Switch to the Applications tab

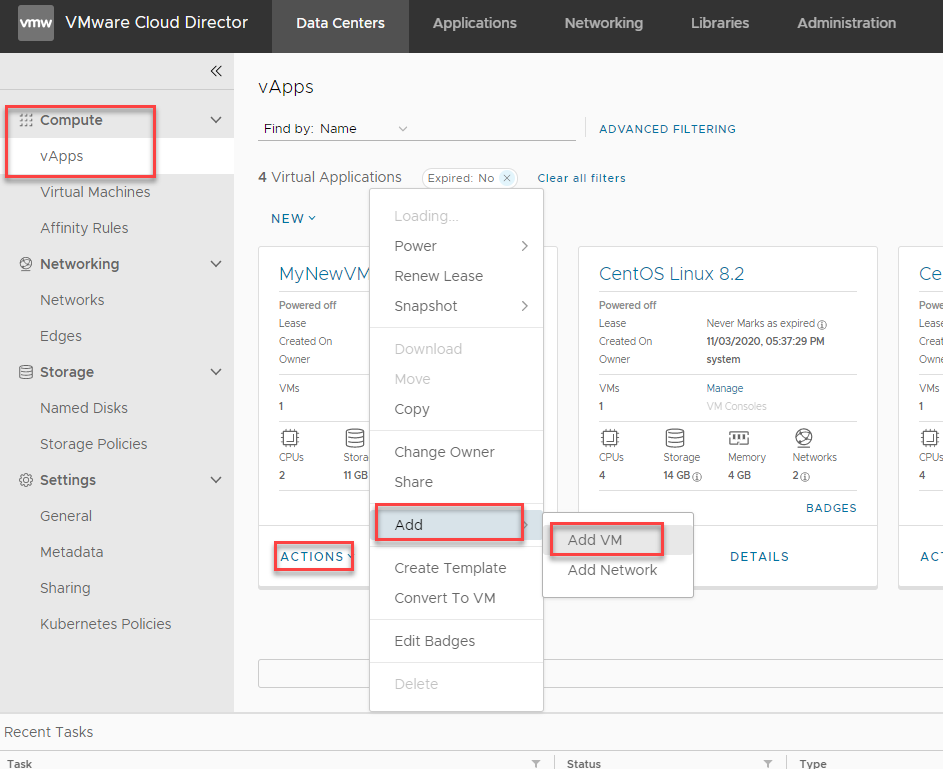tap(475, 23)
